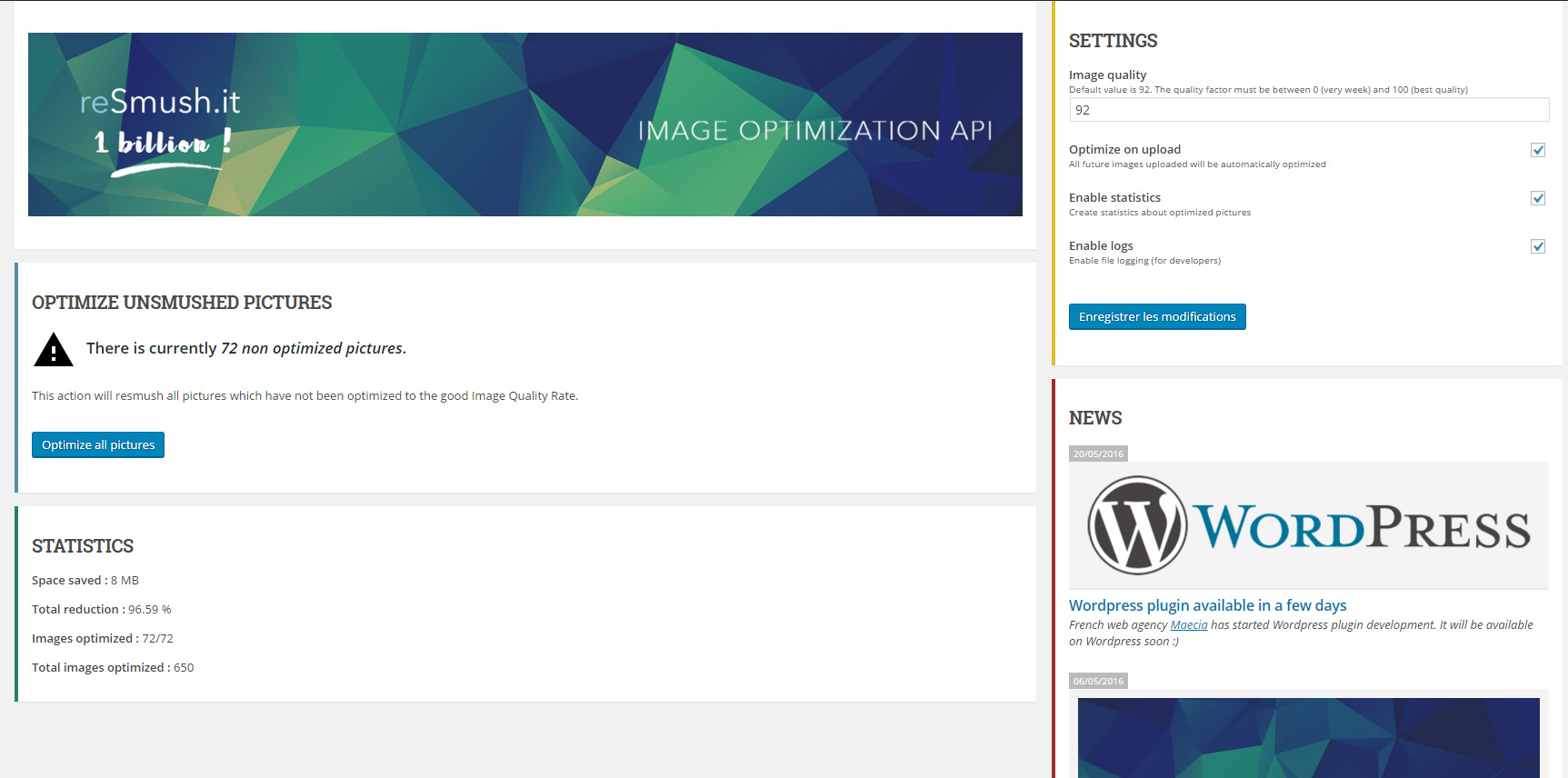Click the 'Enable logs' label text

coord(1101,246)
